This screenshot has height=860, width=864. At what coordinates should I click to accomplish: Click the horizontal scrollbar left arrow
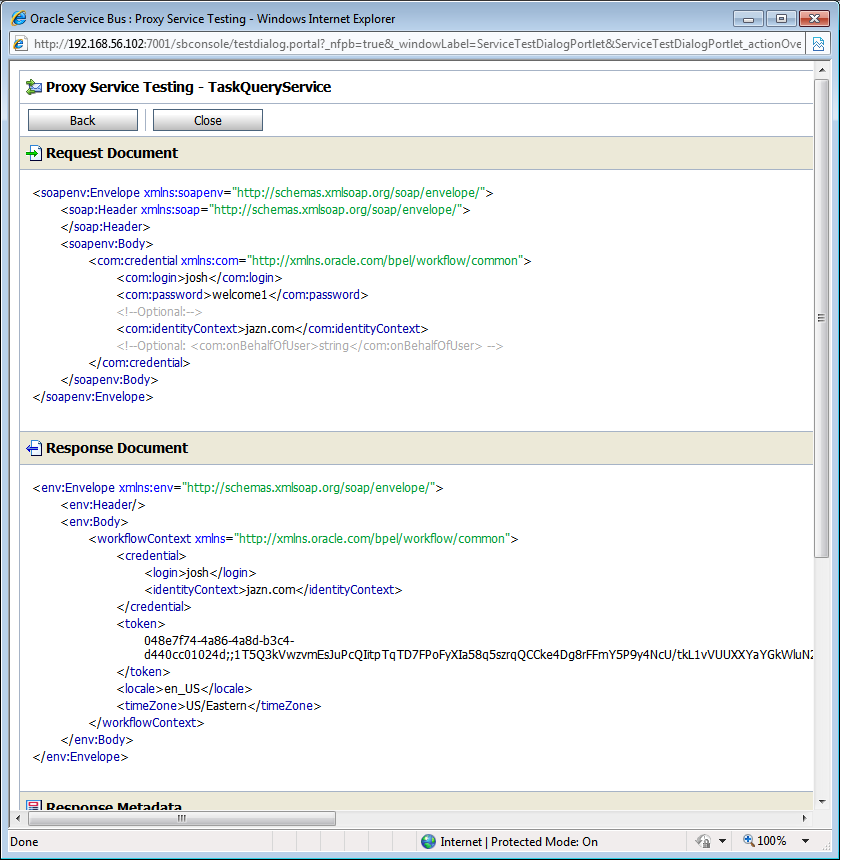[x=18, y=819]
